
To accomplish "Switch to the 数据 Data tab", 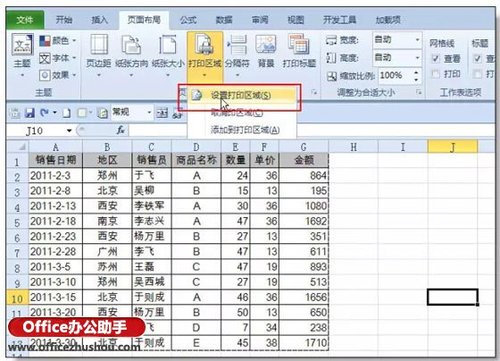I will [224, 20].
